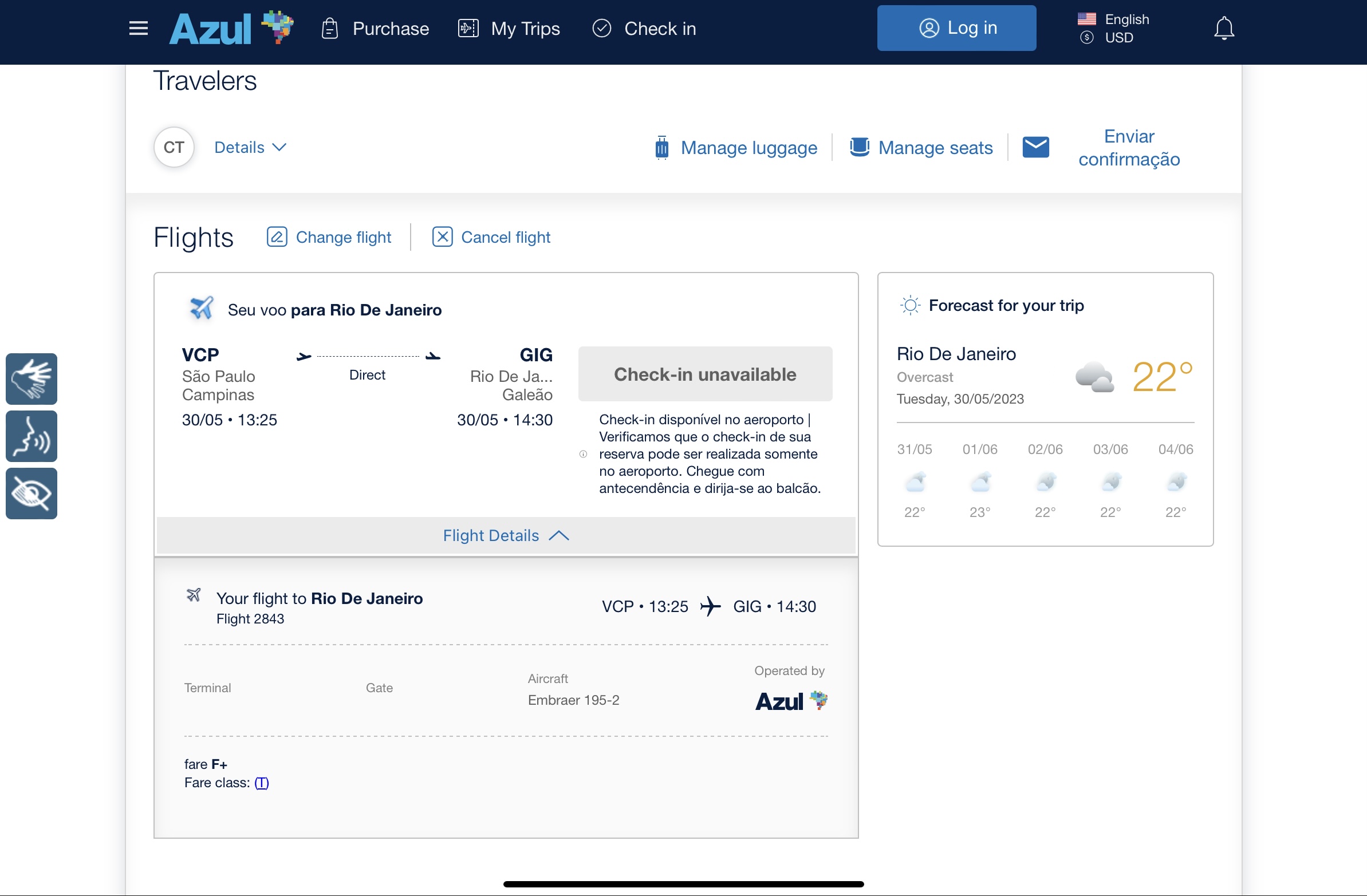The height and width of the screenshot is (896, 1367).
Task: Open the hamburger menu
Action: [139, 28]
